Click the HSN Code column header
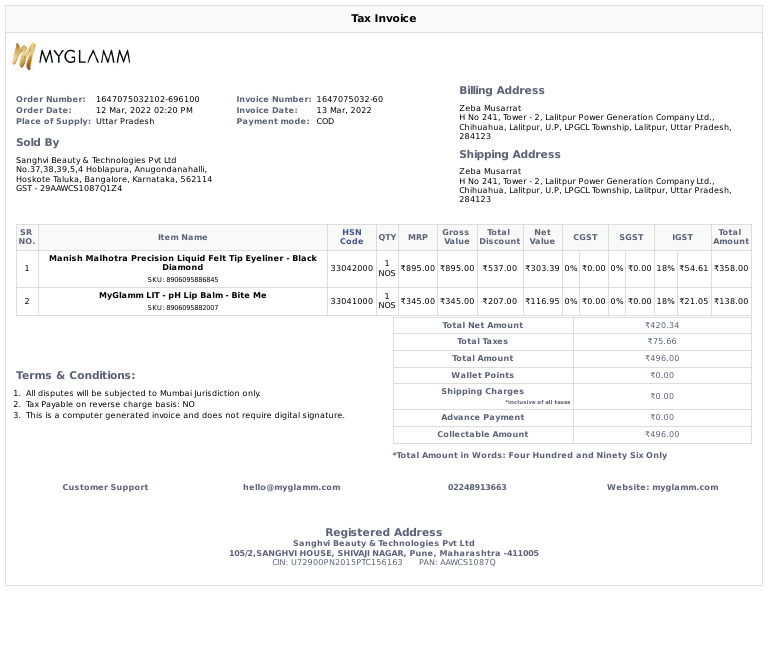Screen dimensions: 768x672 (x=352, y=237)
